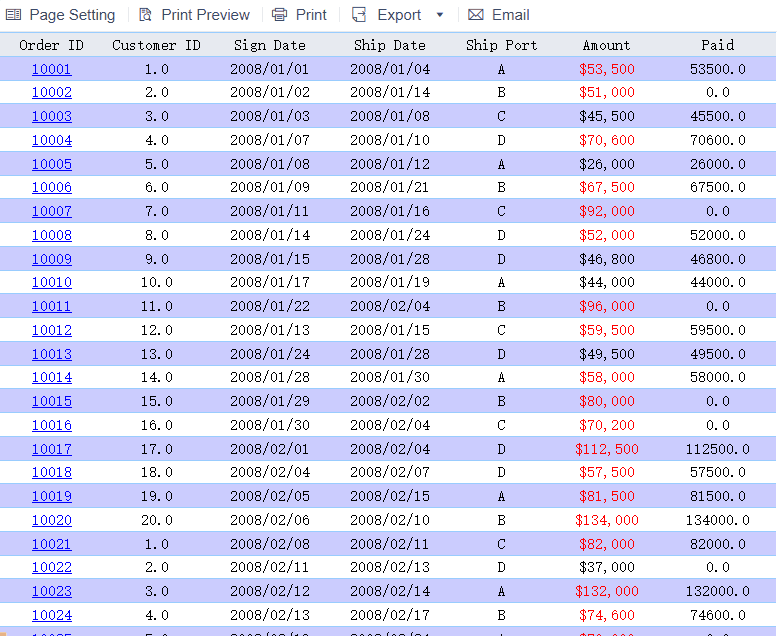Click the Page Setting icon
777x636 pixels.
(13, 15)
